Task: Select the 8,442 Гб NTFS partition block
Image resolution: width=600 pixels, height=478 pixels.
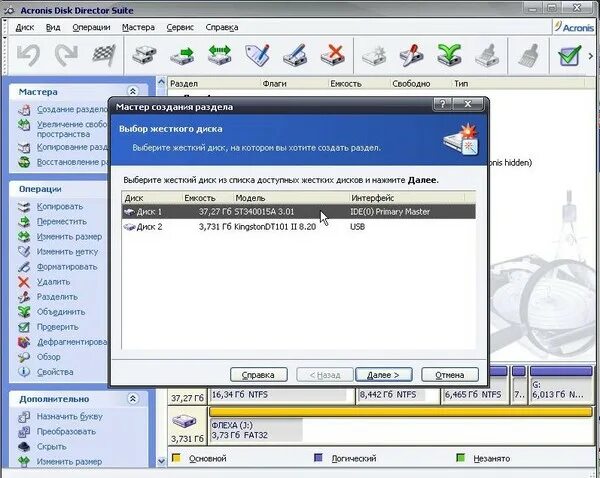Action: 398,395
